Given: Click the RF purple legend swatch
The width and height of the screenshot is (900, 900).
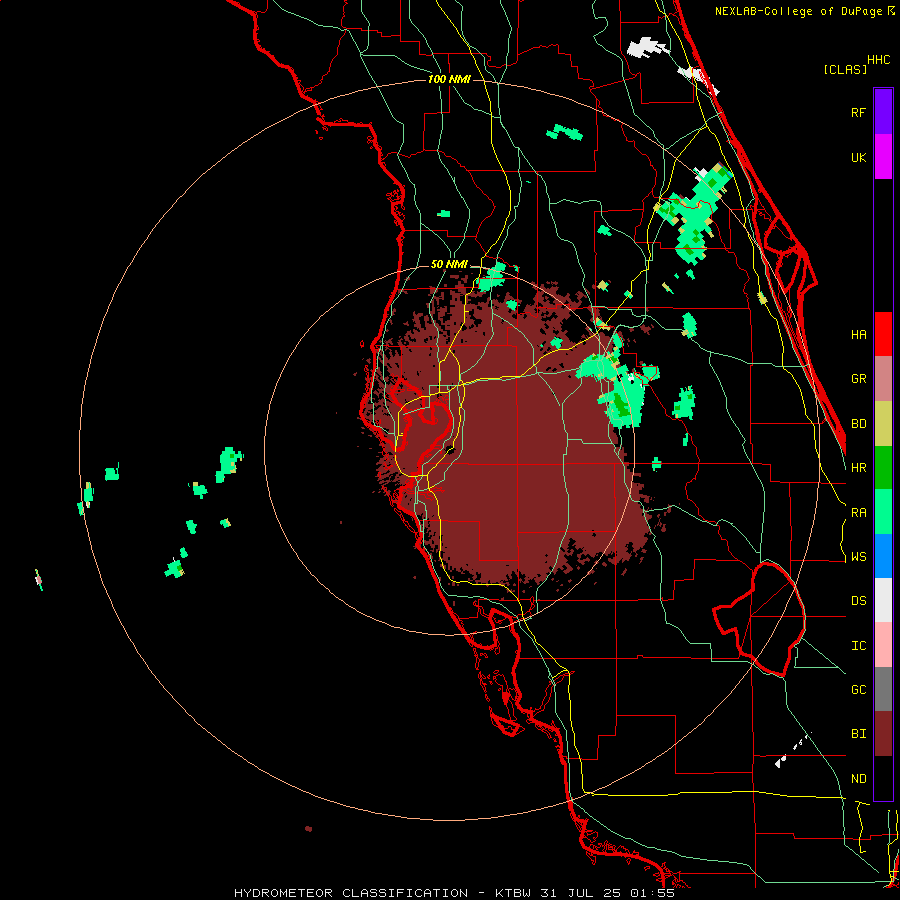Looking at the screenshot, I should [883, 112].
